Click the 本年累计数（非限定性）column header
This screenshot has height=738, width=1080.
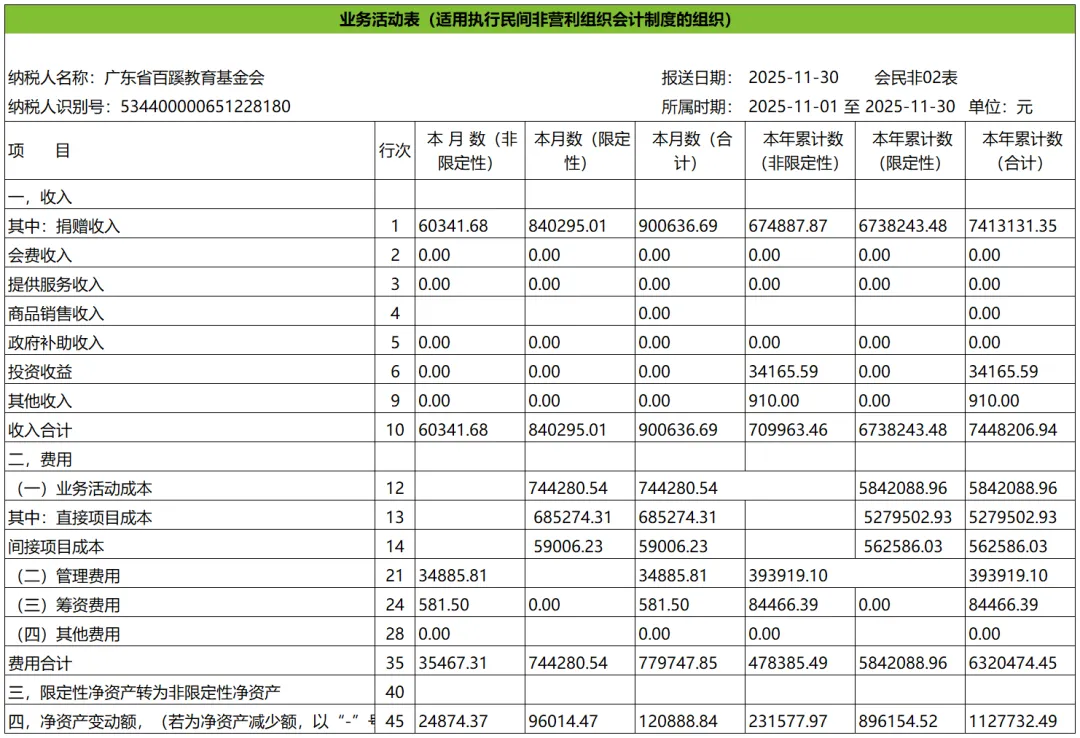800,151
